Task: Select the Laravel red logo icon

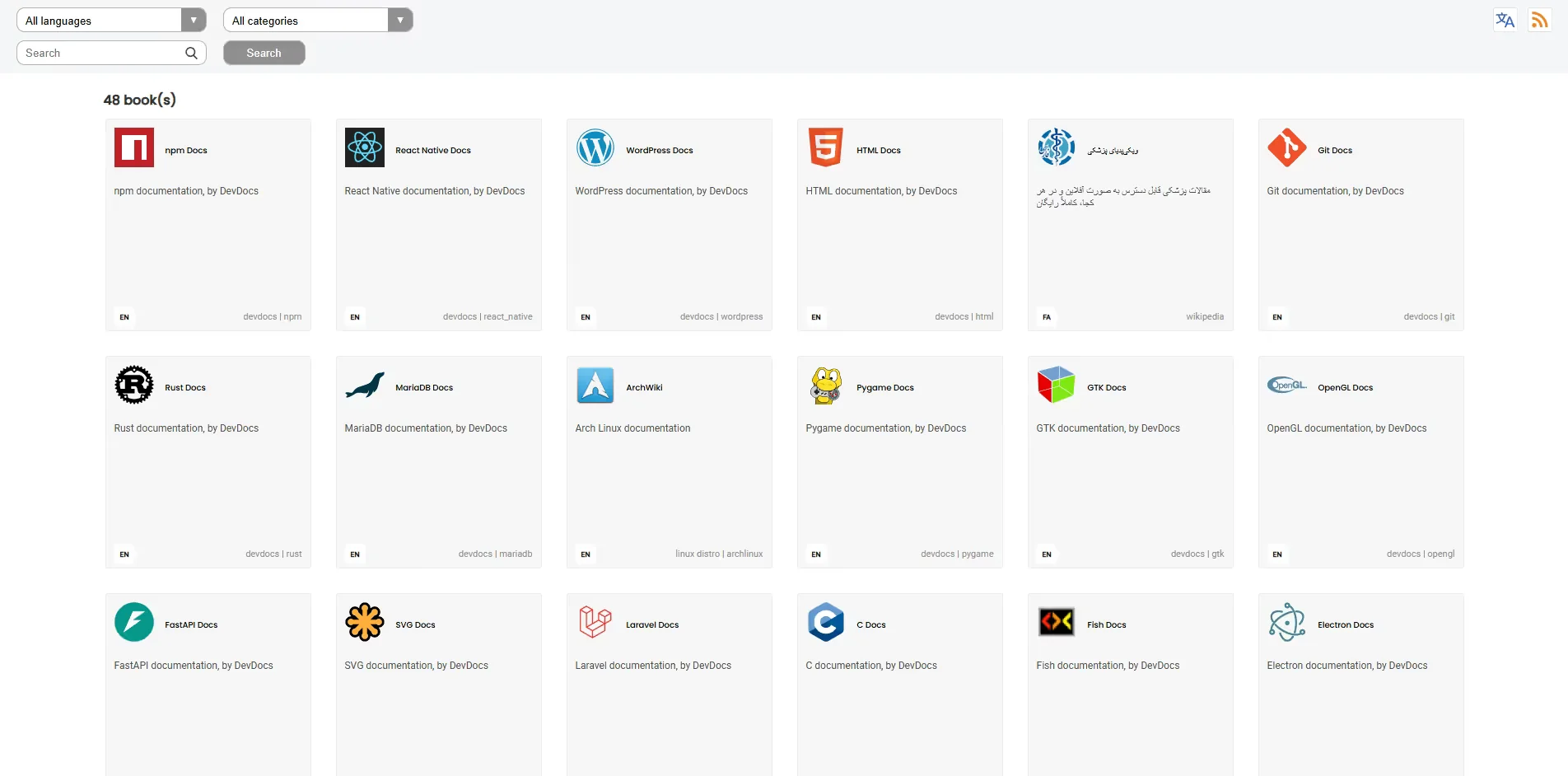Action: click(595, 622)
